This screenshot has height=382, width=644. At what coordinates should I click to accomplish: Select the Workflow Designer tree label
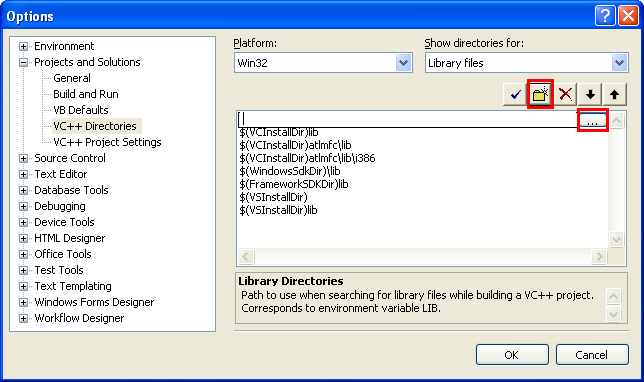[79, 318]
